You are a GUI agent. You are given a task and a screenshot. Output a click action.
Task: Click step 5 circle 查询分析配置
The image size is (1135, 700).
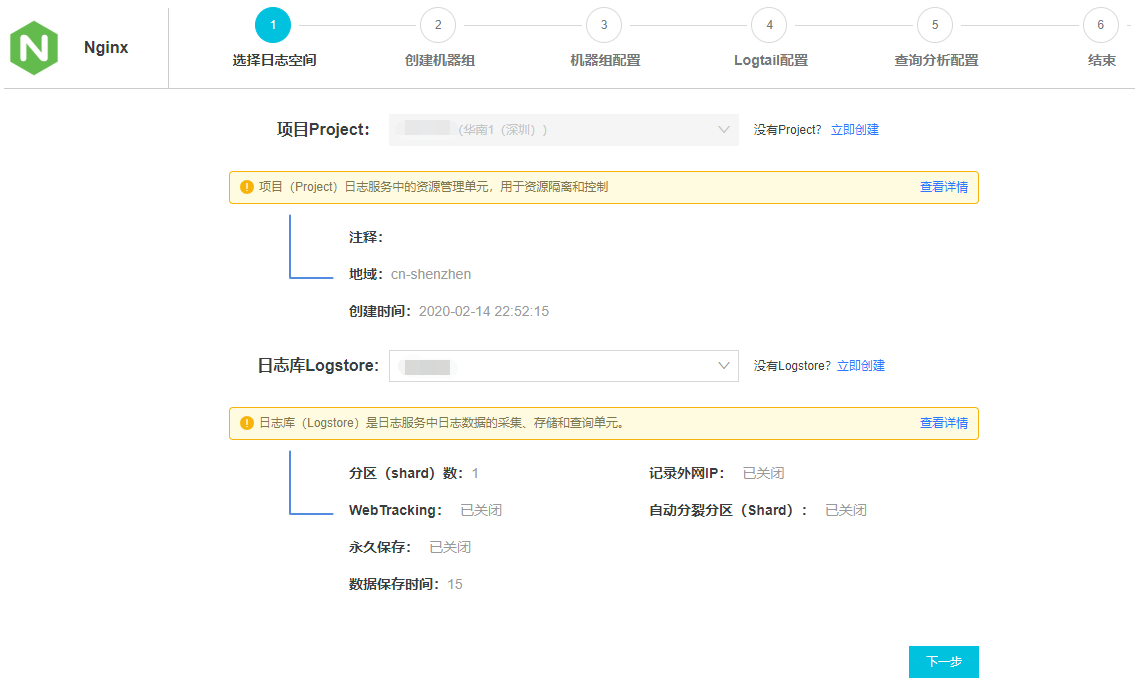coord(935,25)
